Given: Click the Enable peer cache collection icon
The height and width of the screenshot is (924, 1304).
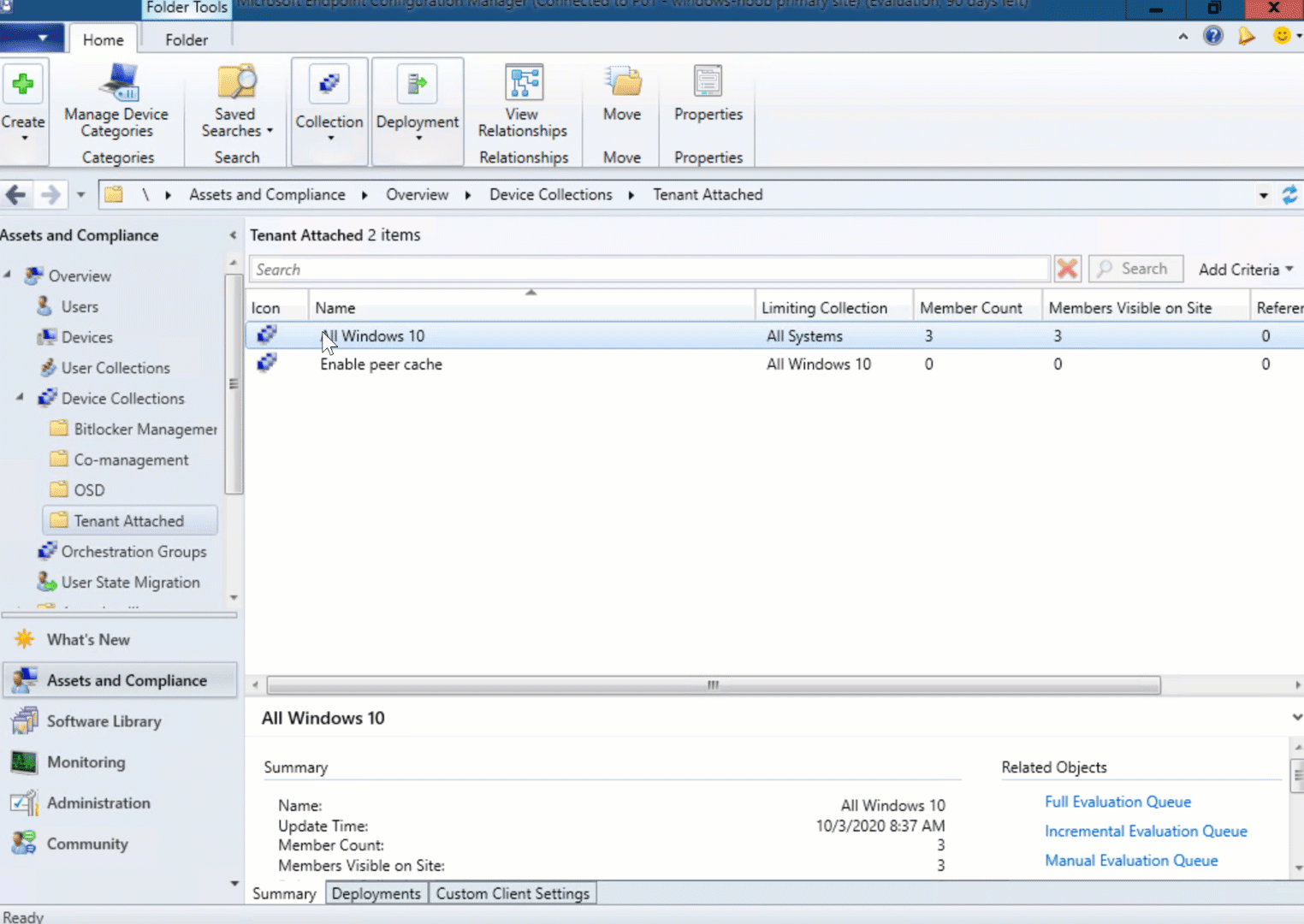Looking at the screenshot, I should (x=267, y=363).
